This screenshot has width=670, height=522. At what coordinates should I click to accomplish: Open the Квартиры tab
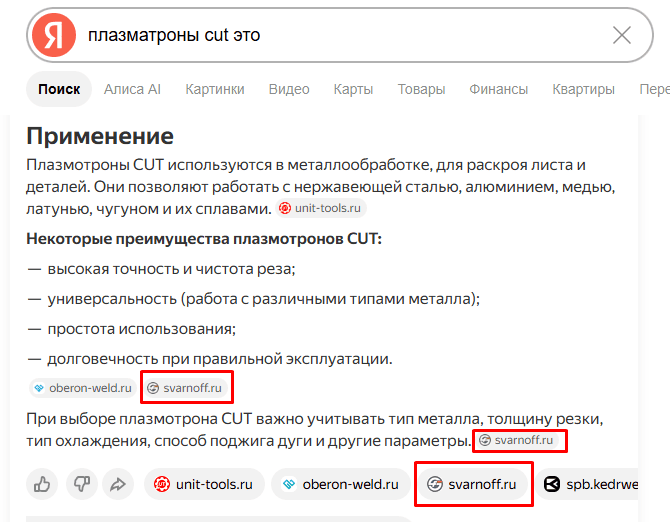click(x=583, y=89)
